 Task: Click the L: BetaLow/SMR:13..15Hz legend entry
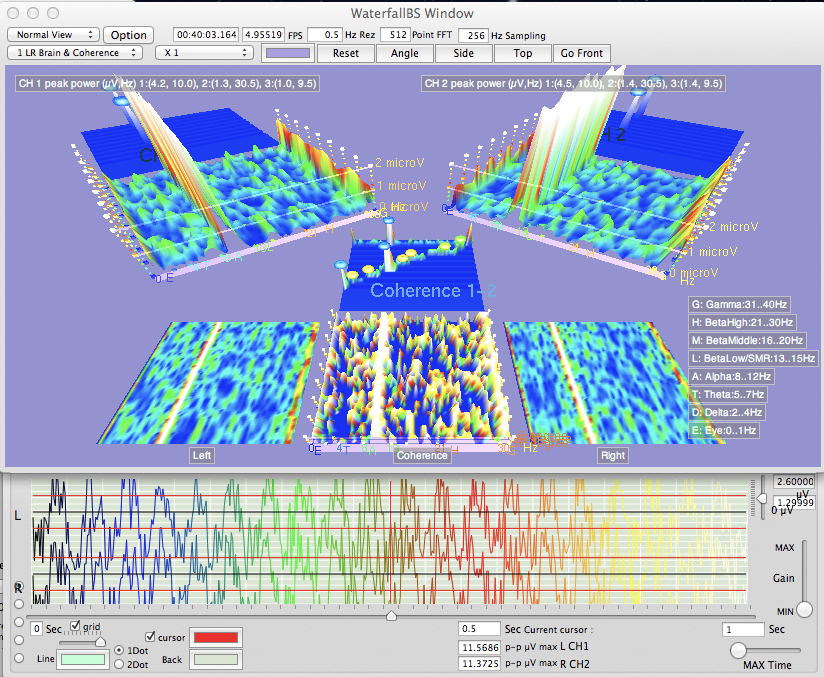[x=753, y=358]
